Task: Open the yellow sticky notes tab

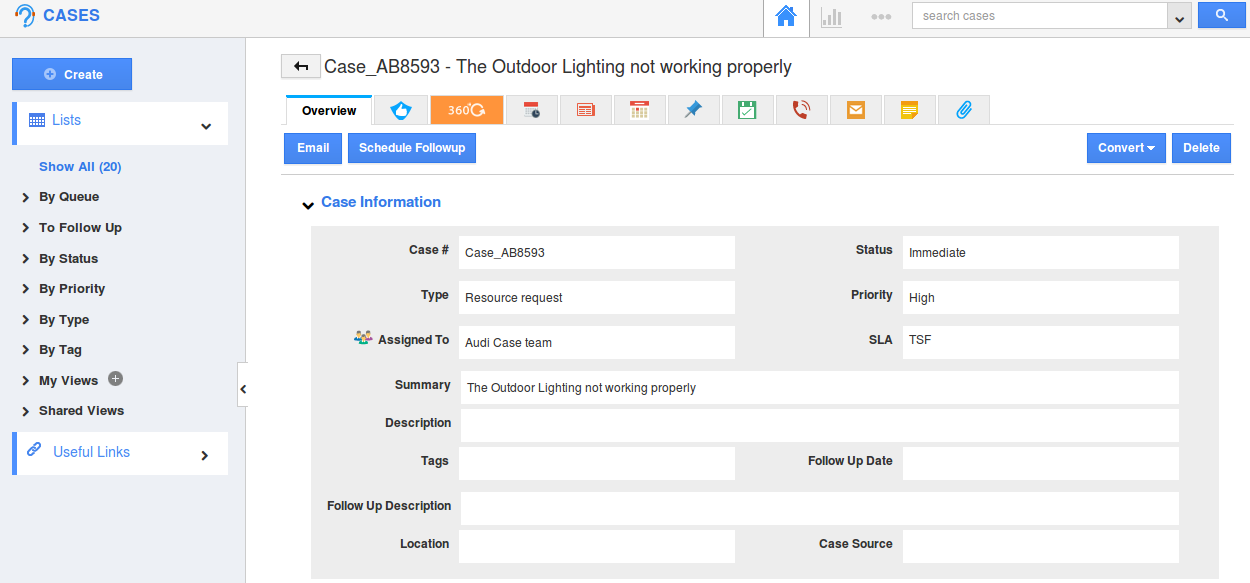Action: click(x=909, y=110)
